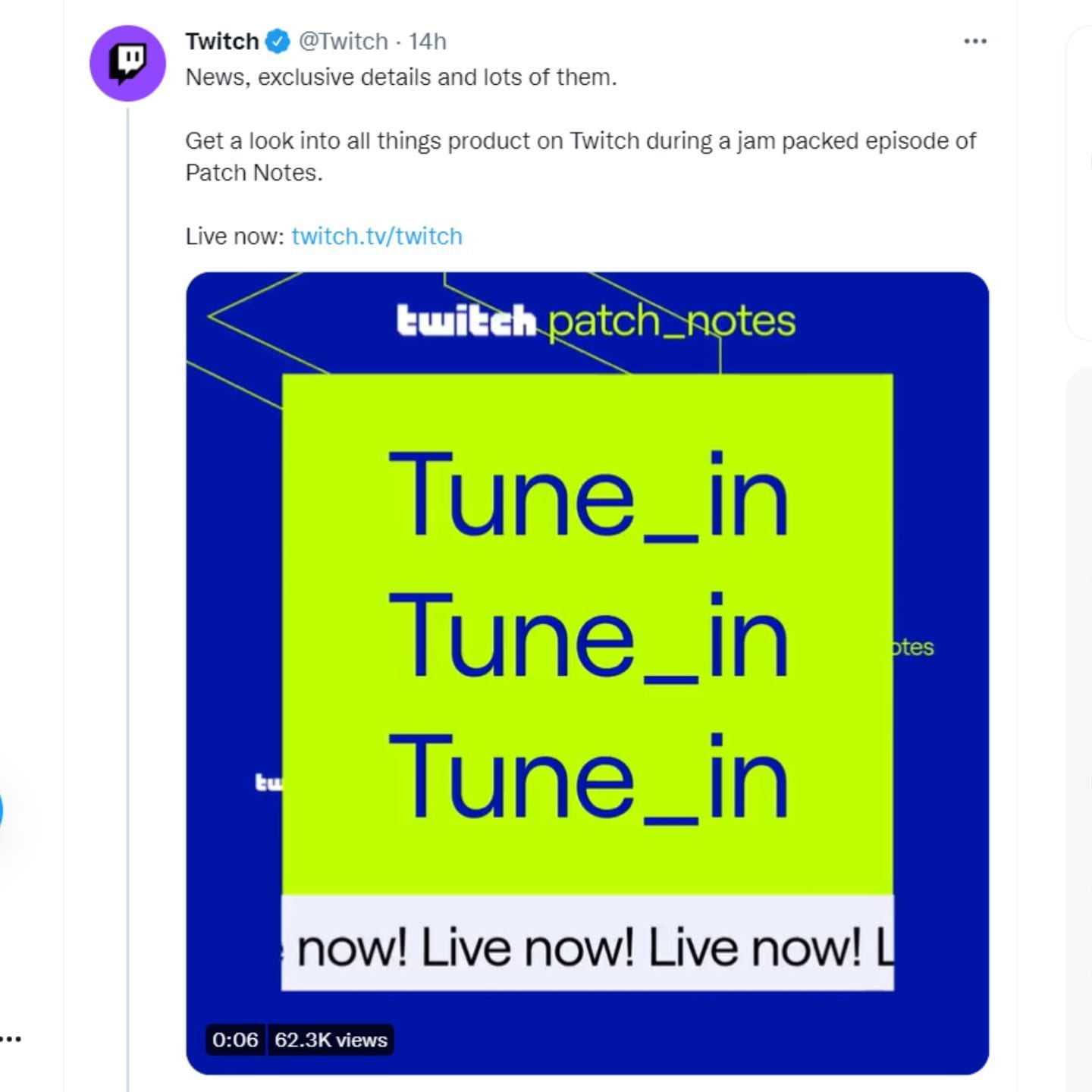Click the blue verified badge beside Twitch

(x=276, y=42)
